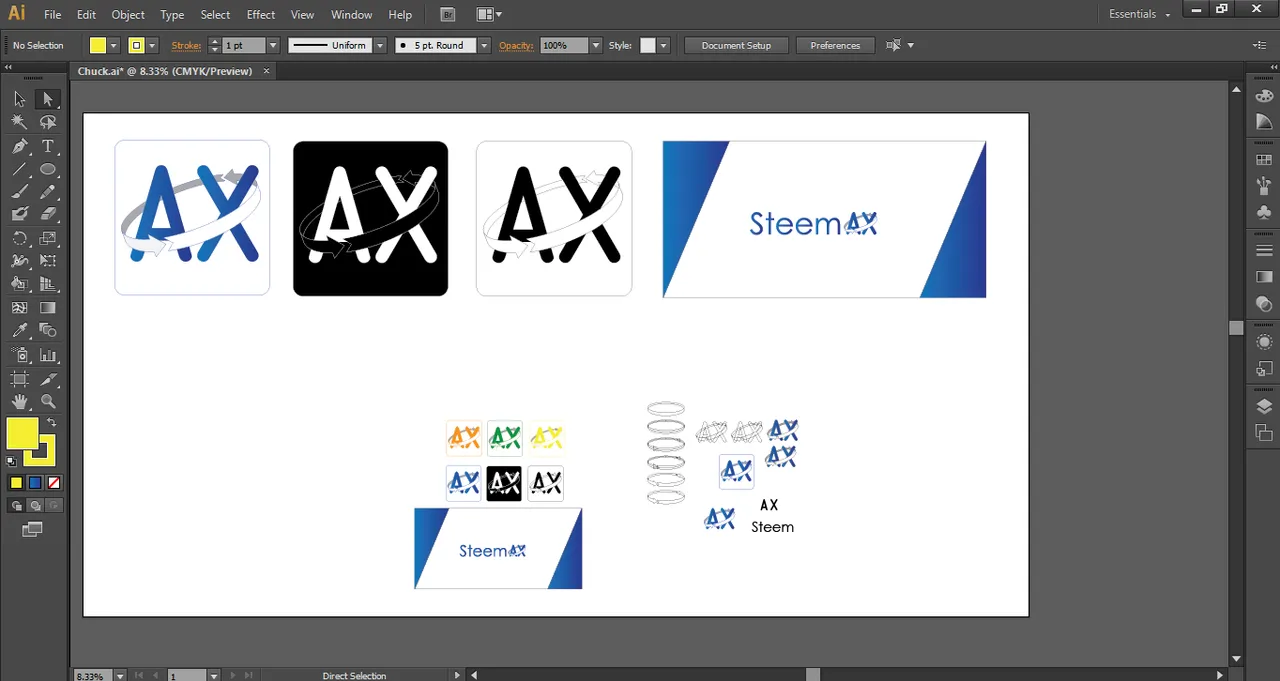Select the Pencil tool
1280x681 pixels.
(x=47, y=192)
